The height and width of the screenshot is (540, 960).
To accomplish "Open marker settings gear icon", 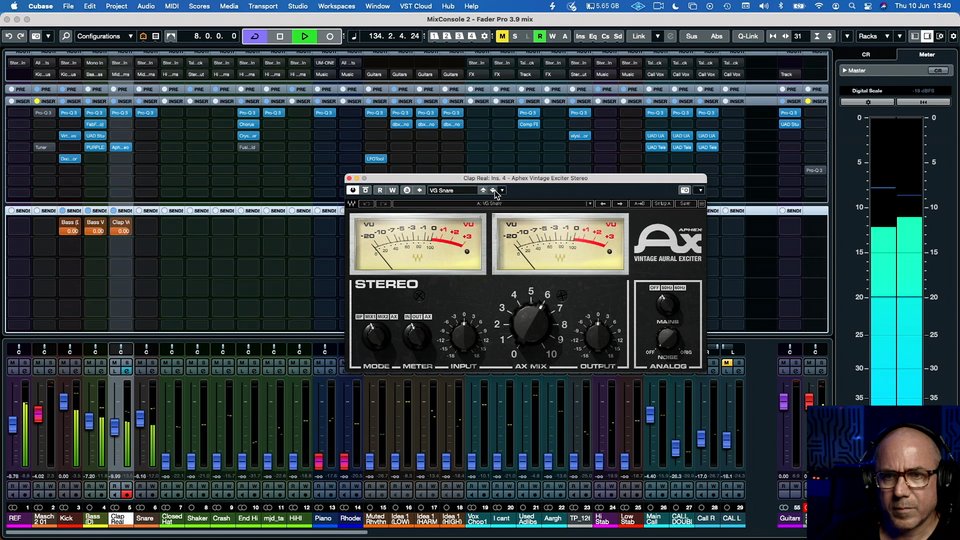I will tap(484, 36).
